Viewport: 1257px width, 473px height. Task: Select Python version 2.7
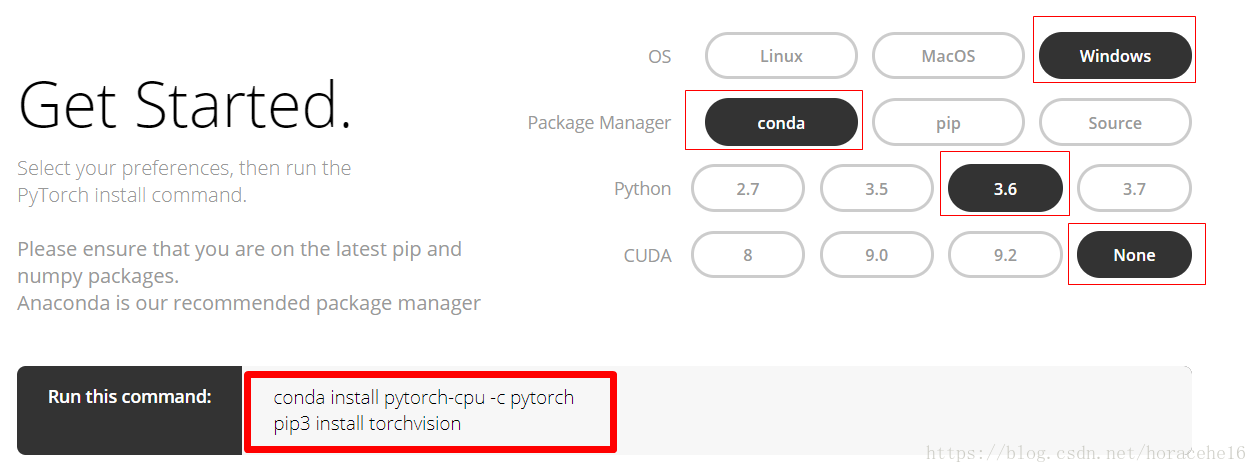748,189
